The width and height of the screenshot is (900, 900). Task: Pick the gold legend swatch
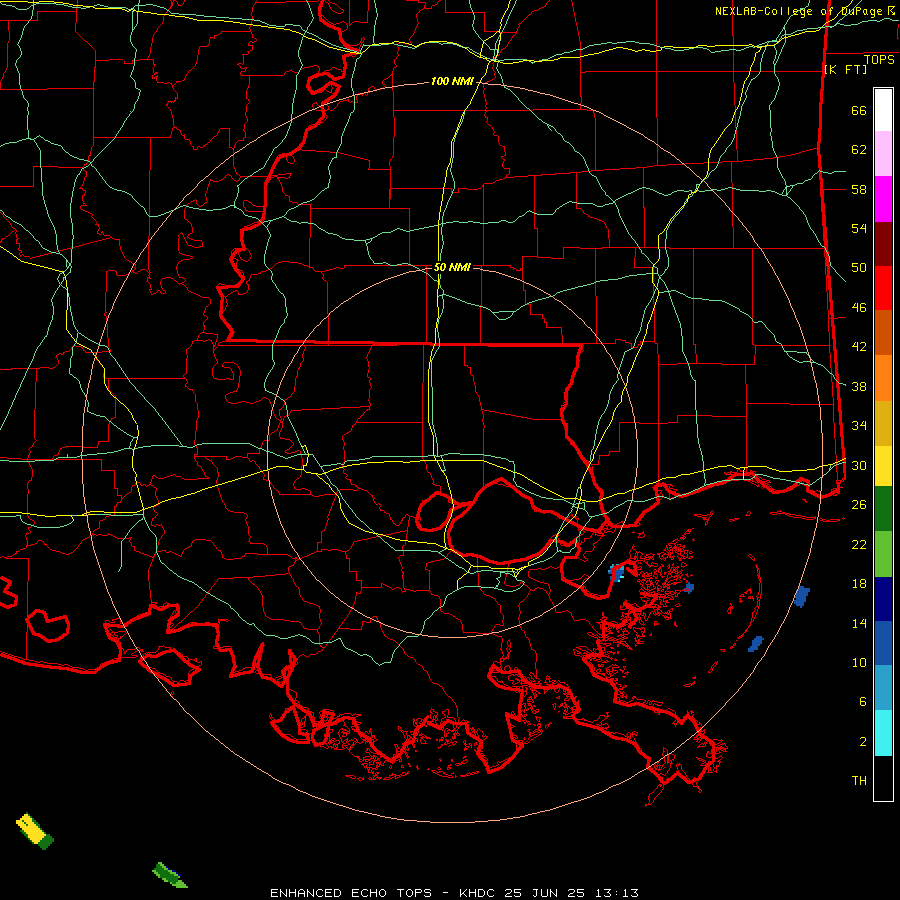click(883, 423)
